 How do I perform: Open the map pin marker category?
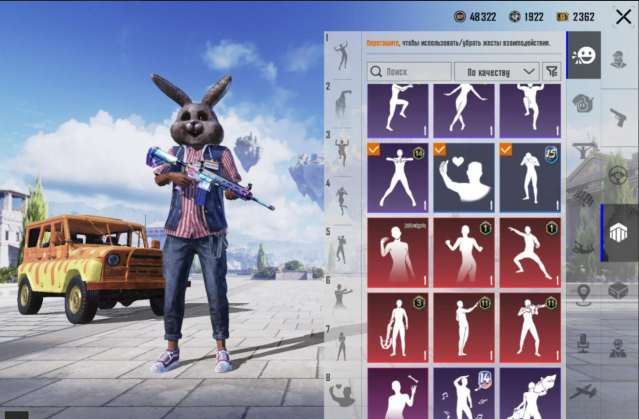pyautogui.click(x=584, y=295)
